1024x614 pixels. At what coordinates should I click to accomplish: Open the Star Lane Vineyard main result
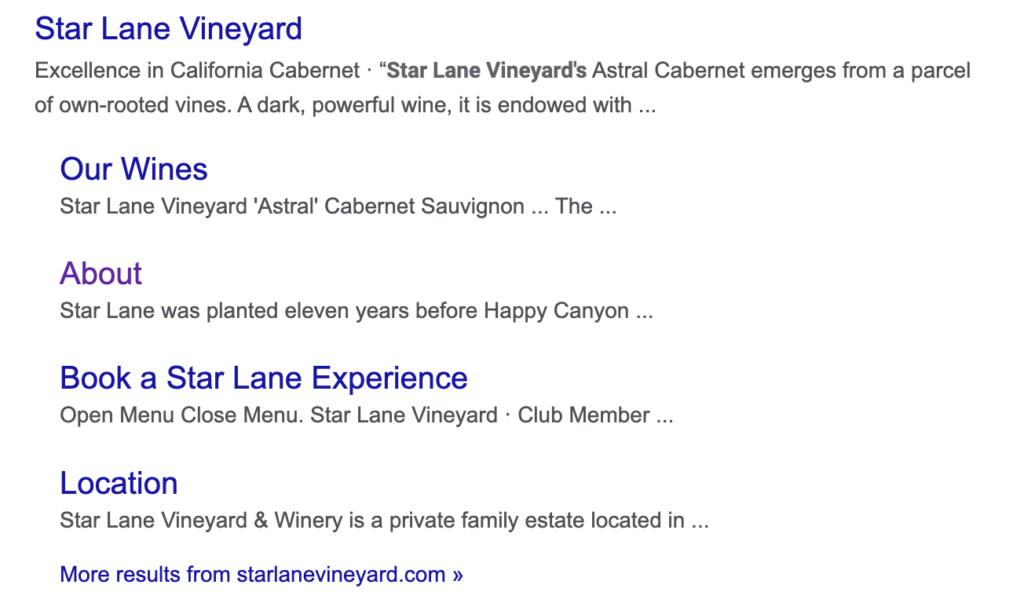(x=168, y=29)
